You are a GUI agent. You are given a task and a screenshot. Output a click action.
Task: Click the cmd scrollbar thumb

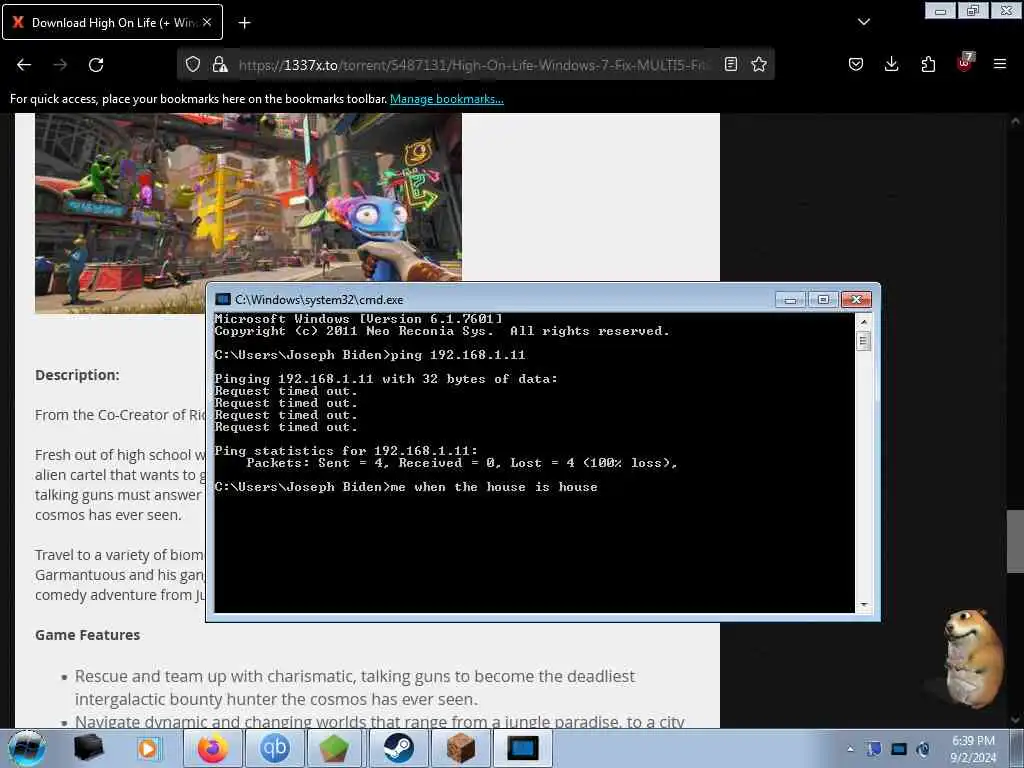[863, 341]
